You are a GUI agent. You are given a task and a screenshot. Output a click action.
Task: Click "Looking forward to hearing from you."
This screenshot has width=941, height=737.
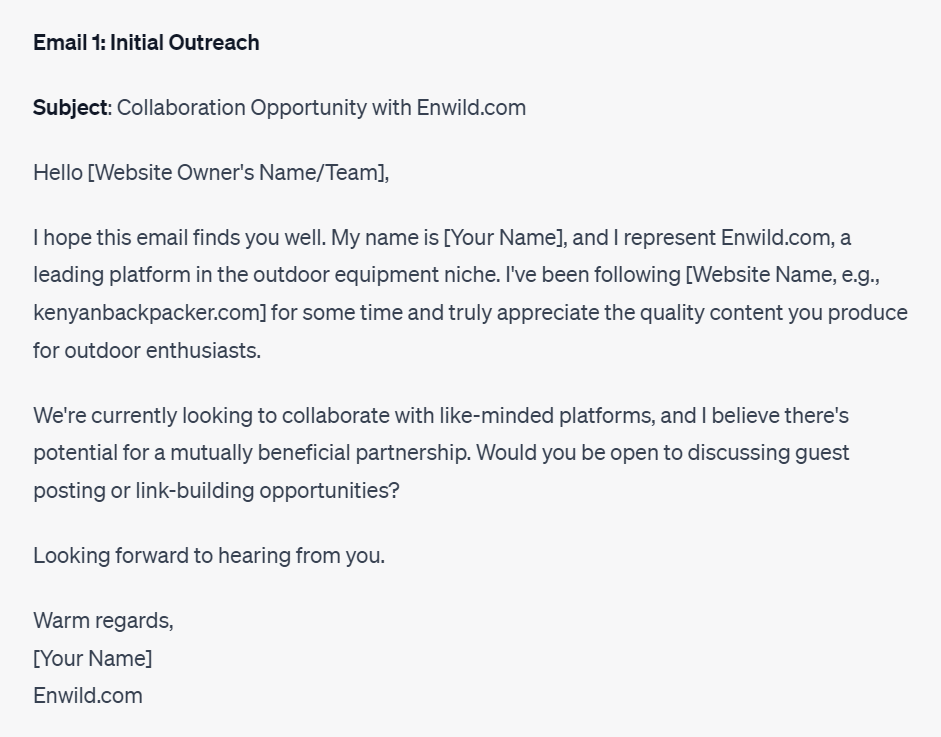coord(208,555)
